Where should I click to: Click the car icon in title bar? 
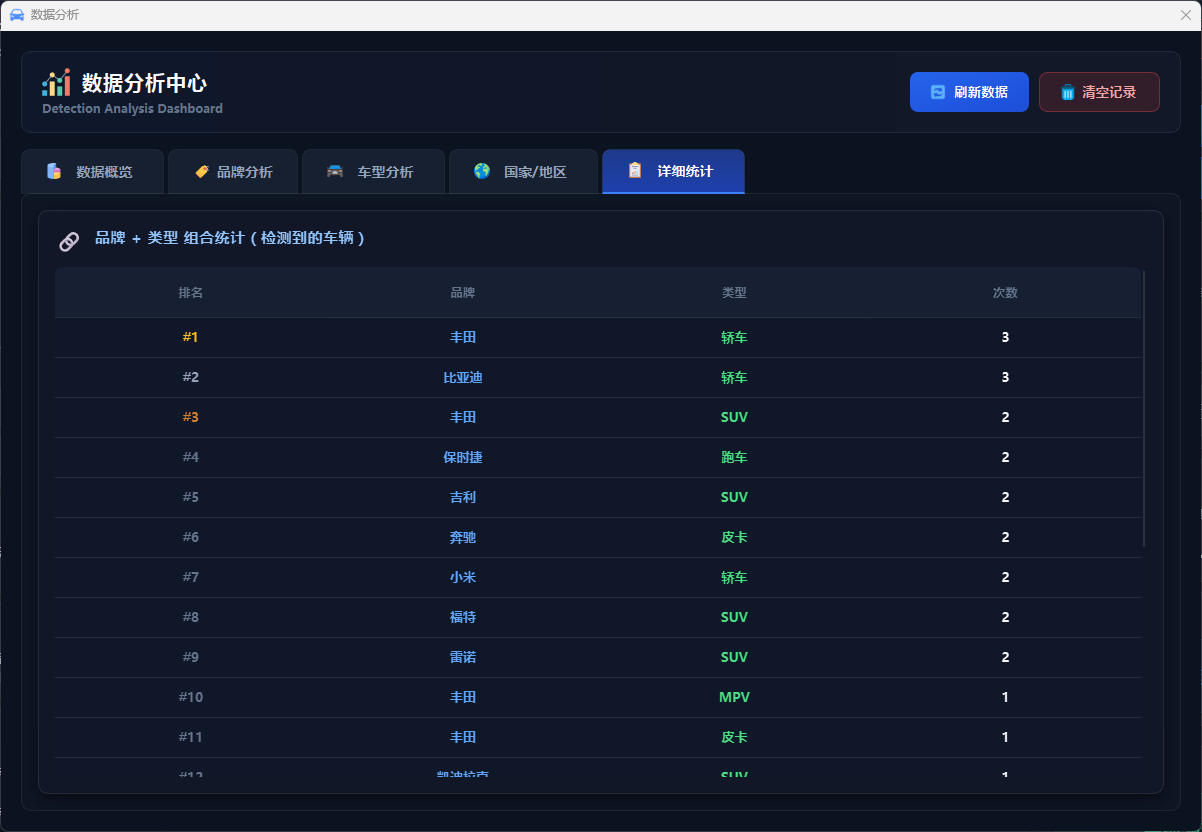coord(16,15)
